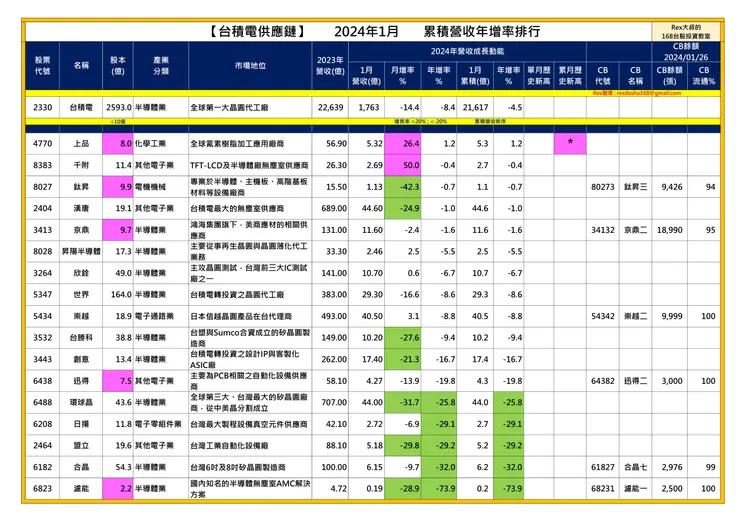Click the 1月營收(億) column header
740x523 pixels.
click(x=366, y=76)
